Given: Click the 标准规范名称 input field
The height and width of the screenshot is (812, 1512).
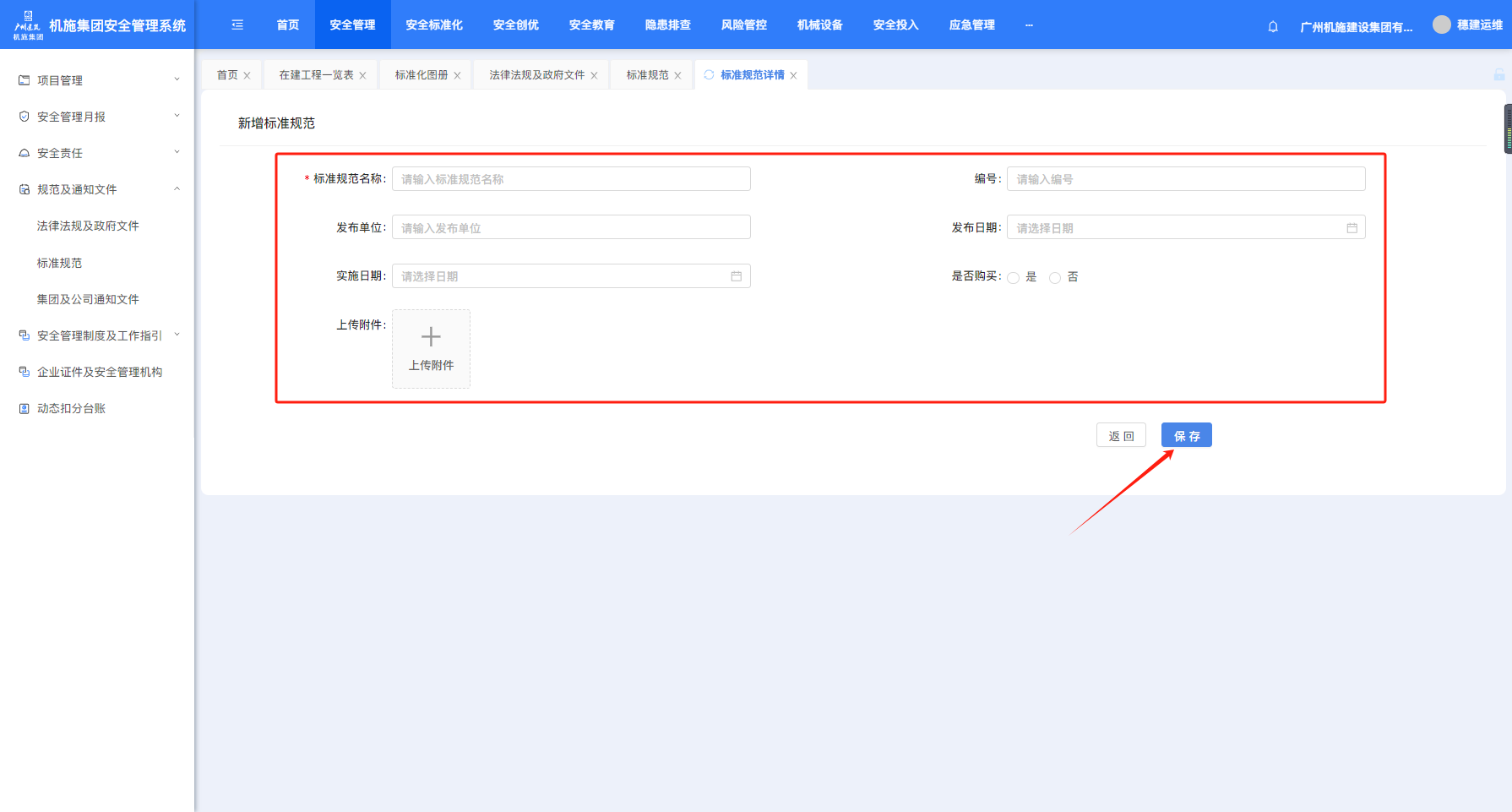Looking at the screenshot, I should (571, 179).
